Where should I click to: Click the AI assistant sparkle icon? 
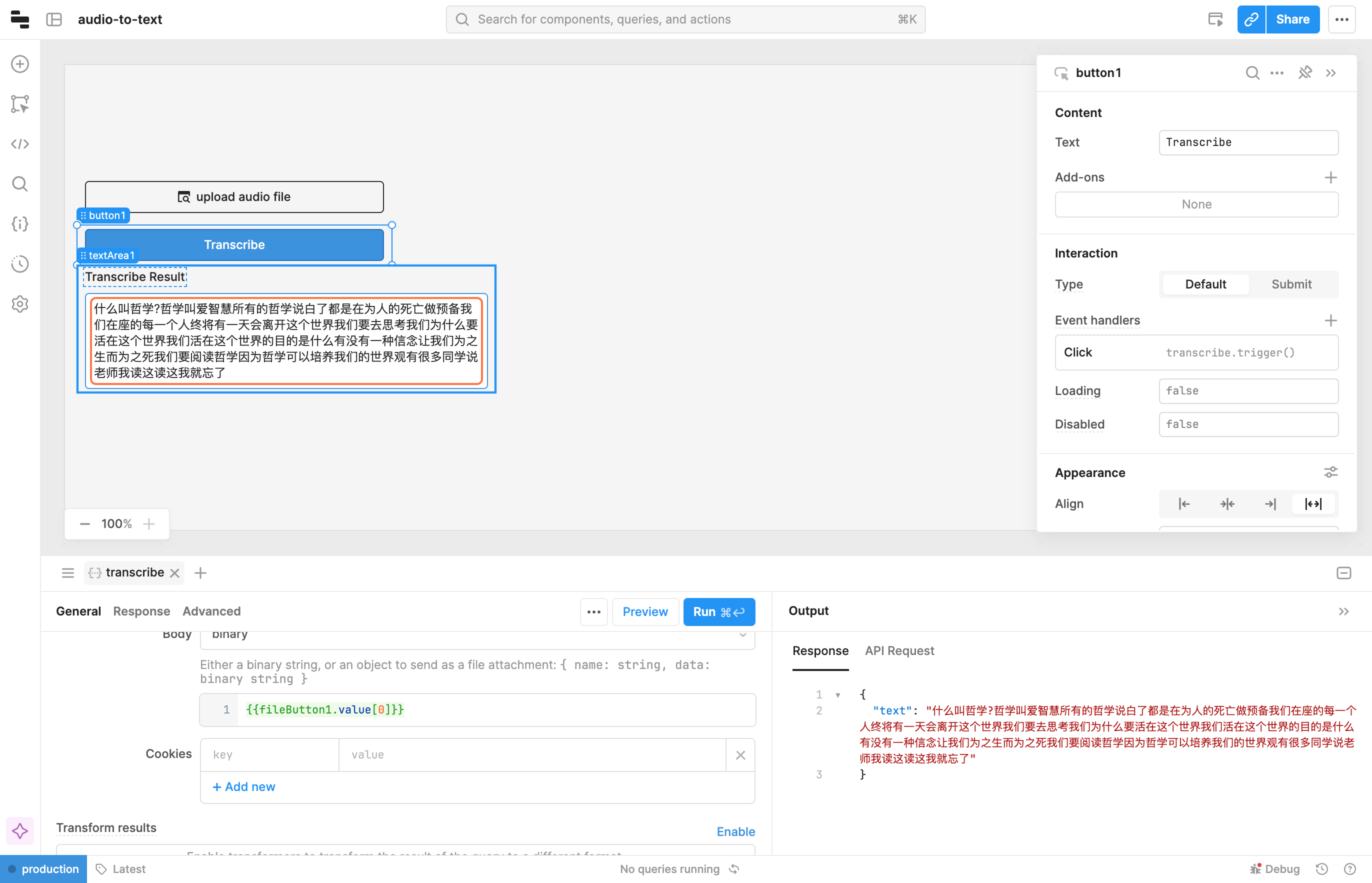20,831
